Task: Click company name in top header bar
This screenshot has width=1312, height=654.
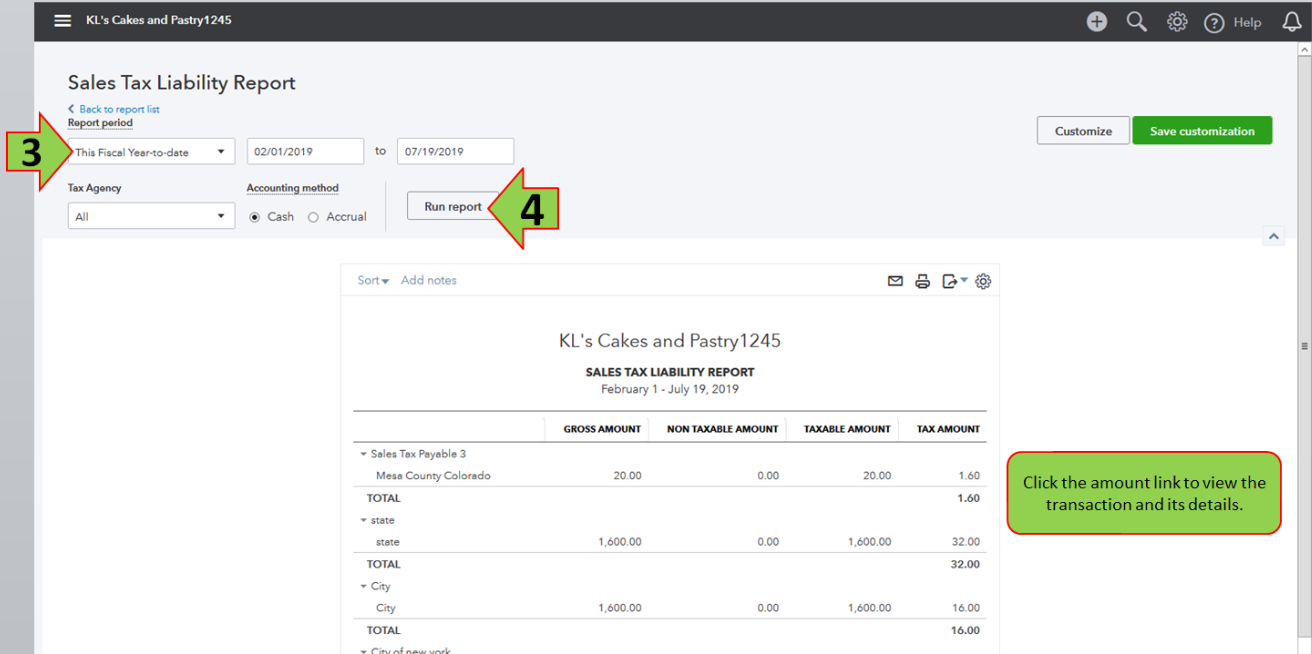Action: coord(159,20)
